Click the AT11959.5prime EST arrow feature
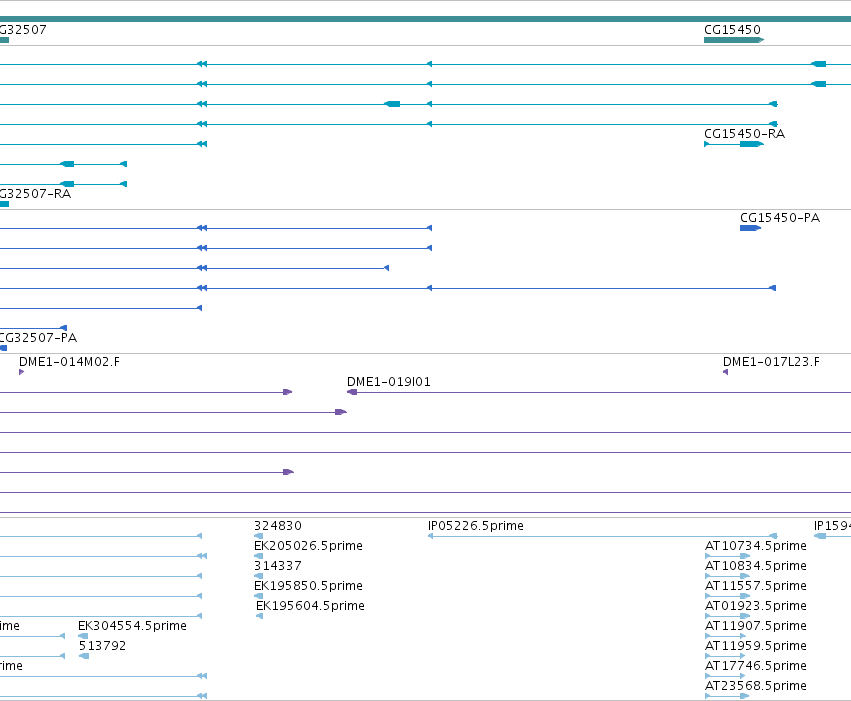 [725, 657]
